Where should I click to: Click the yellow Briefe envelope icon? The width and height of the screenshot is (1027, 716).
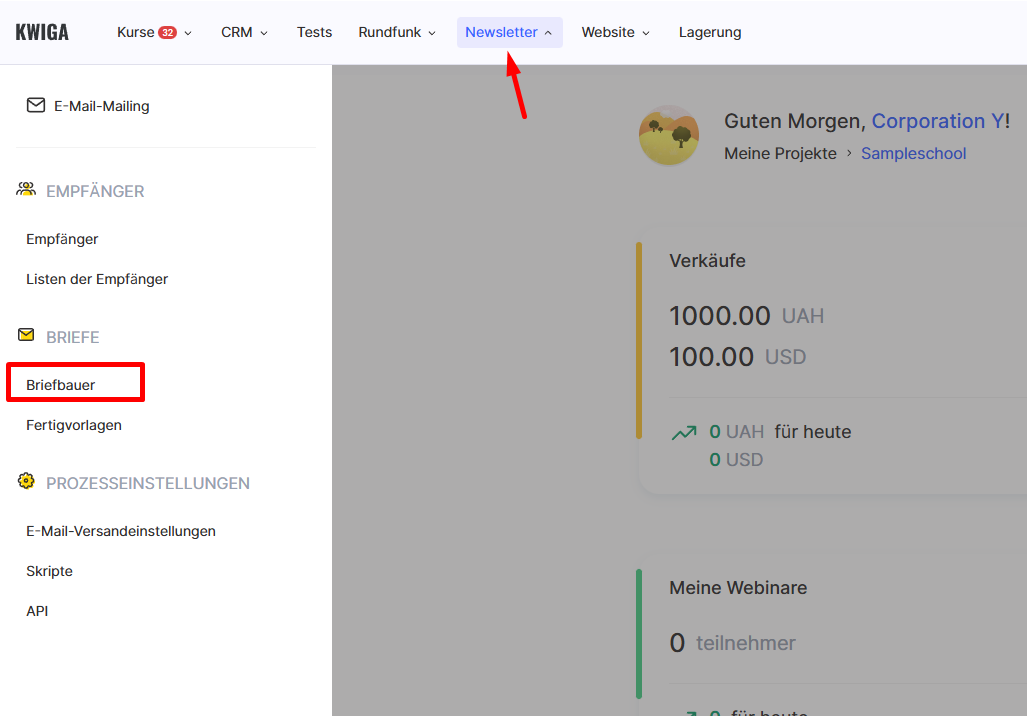click(x=26, y=336)
